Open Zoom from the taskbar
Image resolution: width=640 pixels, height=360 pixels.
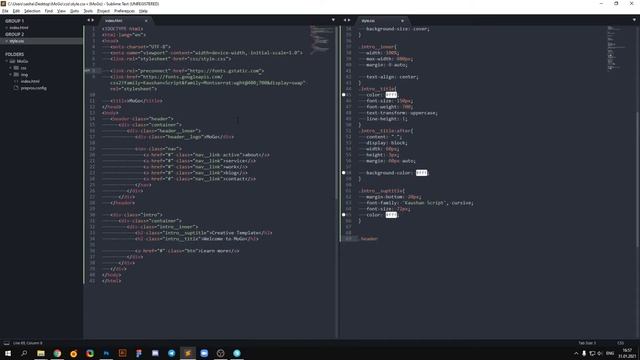[204, 353]
